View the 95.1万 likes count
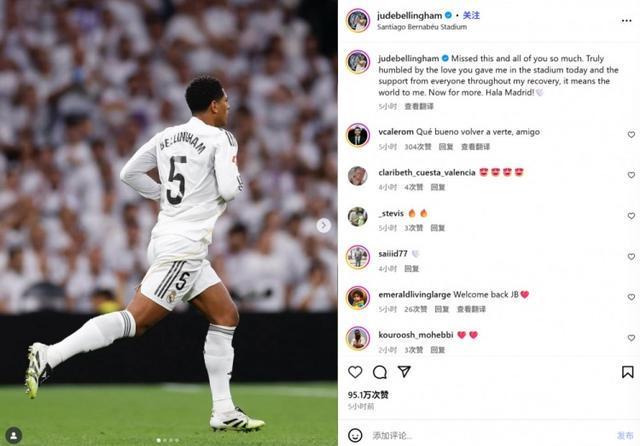 point(368,395)
